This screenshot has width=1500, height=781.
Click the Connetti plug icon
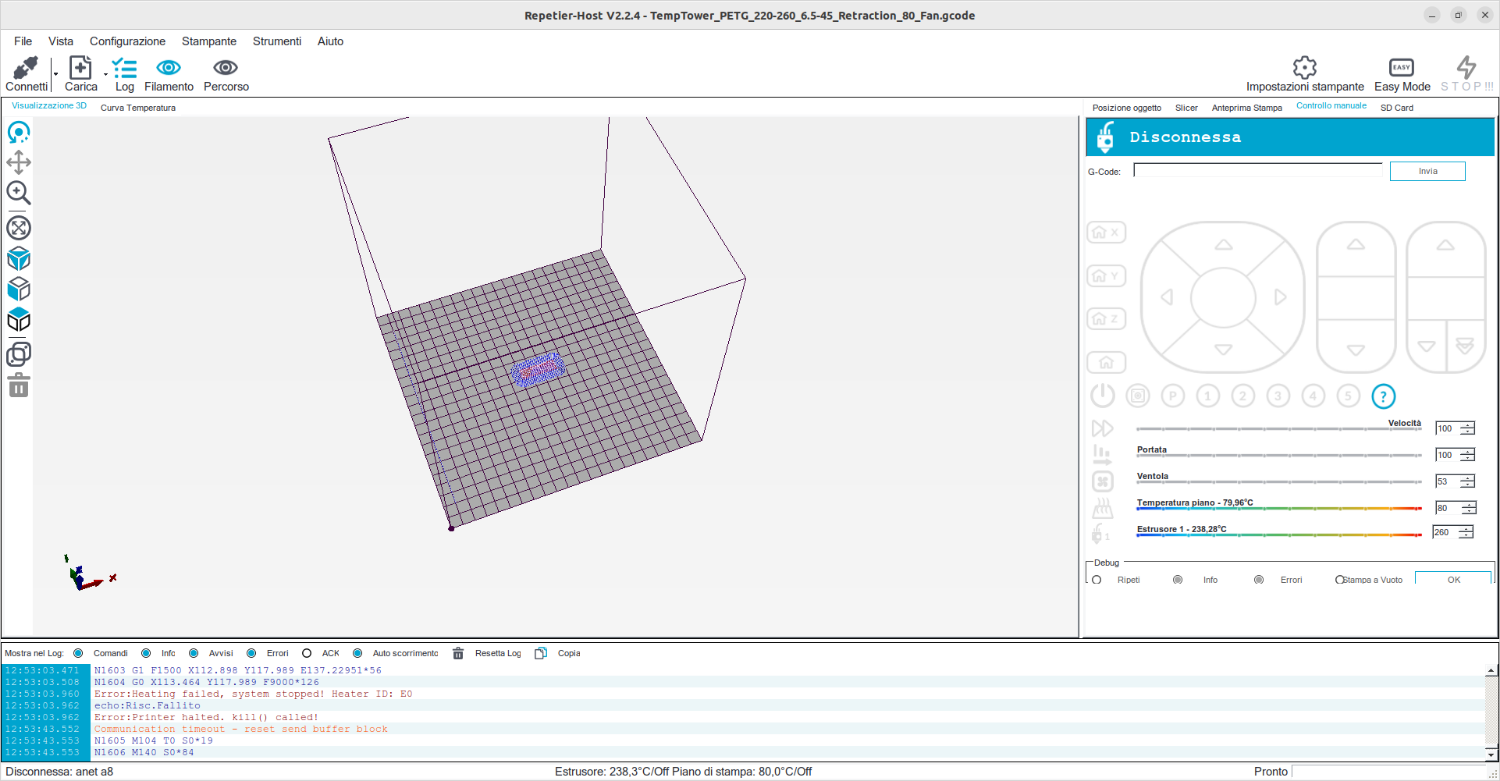(x=26, y=68)
